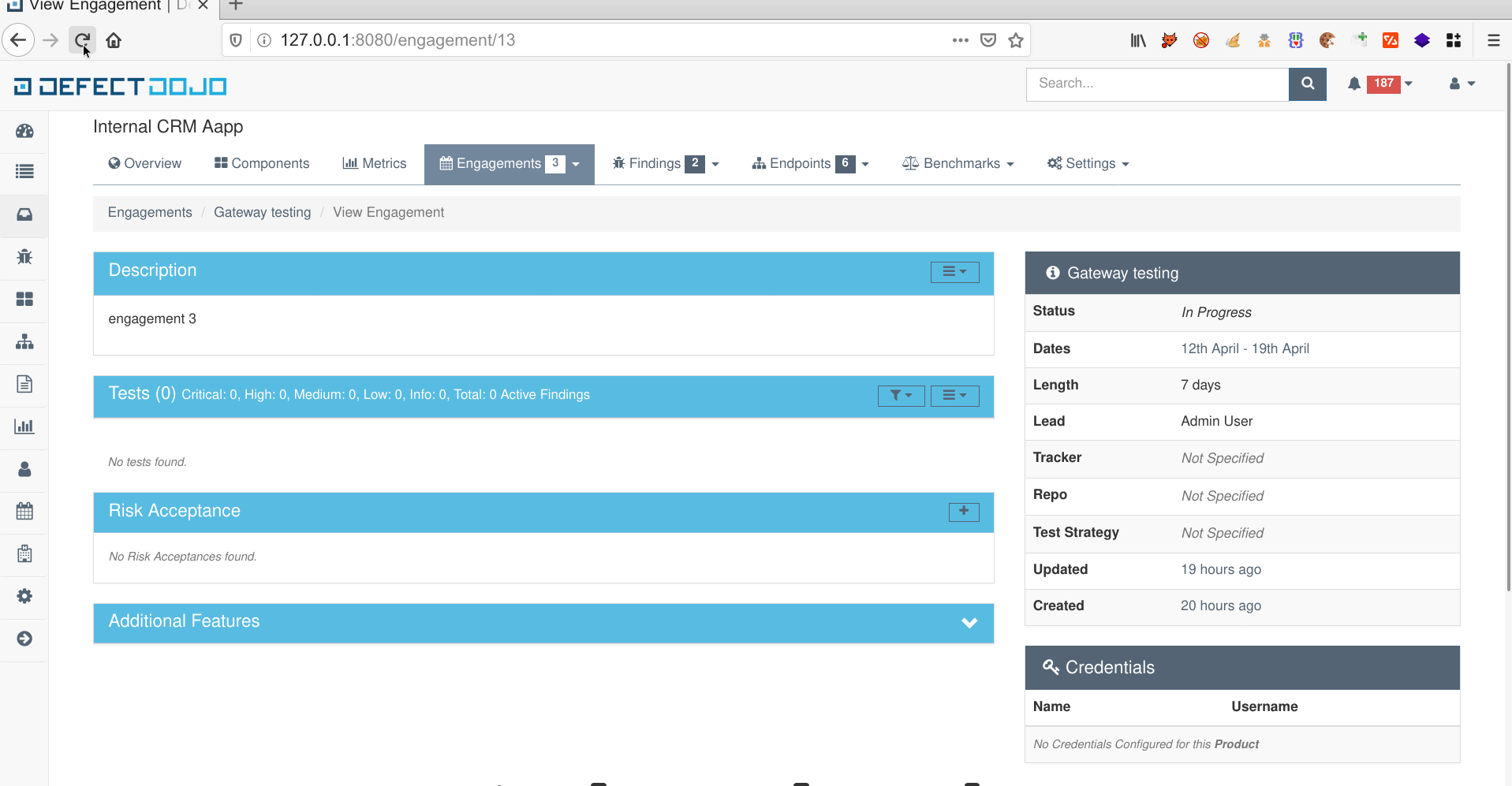Open the Description panel menu dropdown
Image resolution: width=1512 pixels, height=786 pixels.
click(954, 272)
